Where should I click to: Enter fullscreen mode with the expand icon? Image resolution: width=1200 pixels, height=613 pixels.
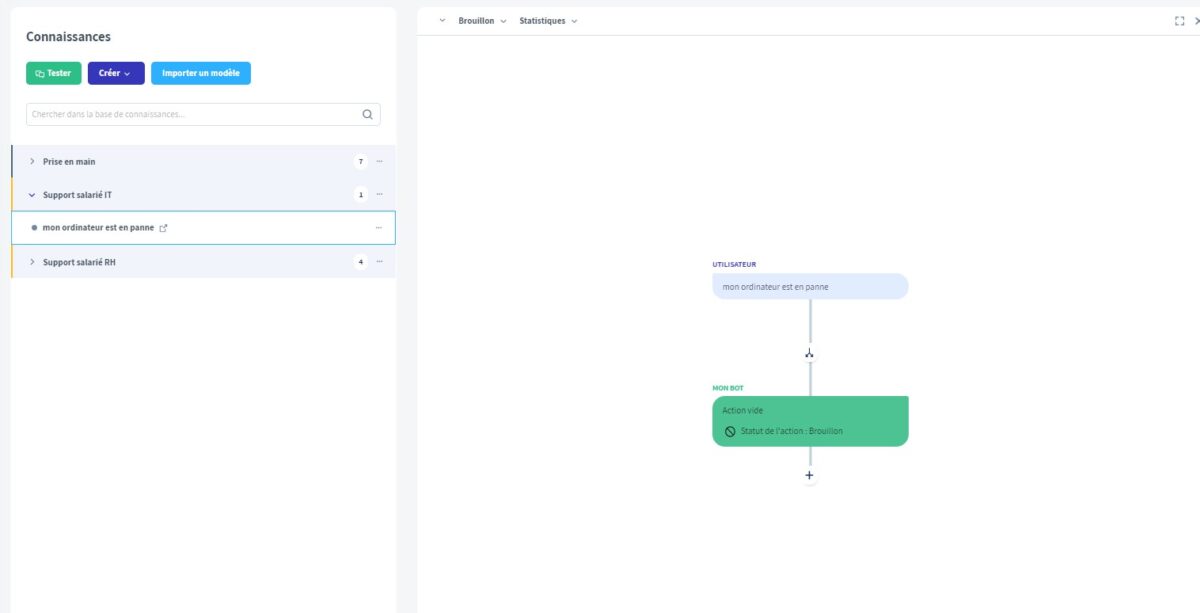point(1180,19)
